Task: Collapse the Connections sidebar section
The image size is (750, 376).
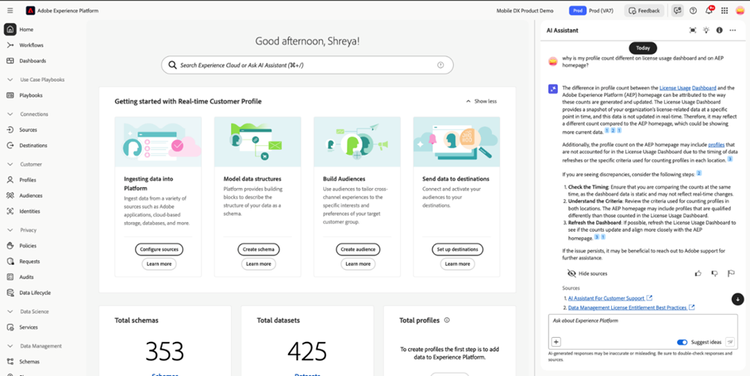Action: (10, 114)
